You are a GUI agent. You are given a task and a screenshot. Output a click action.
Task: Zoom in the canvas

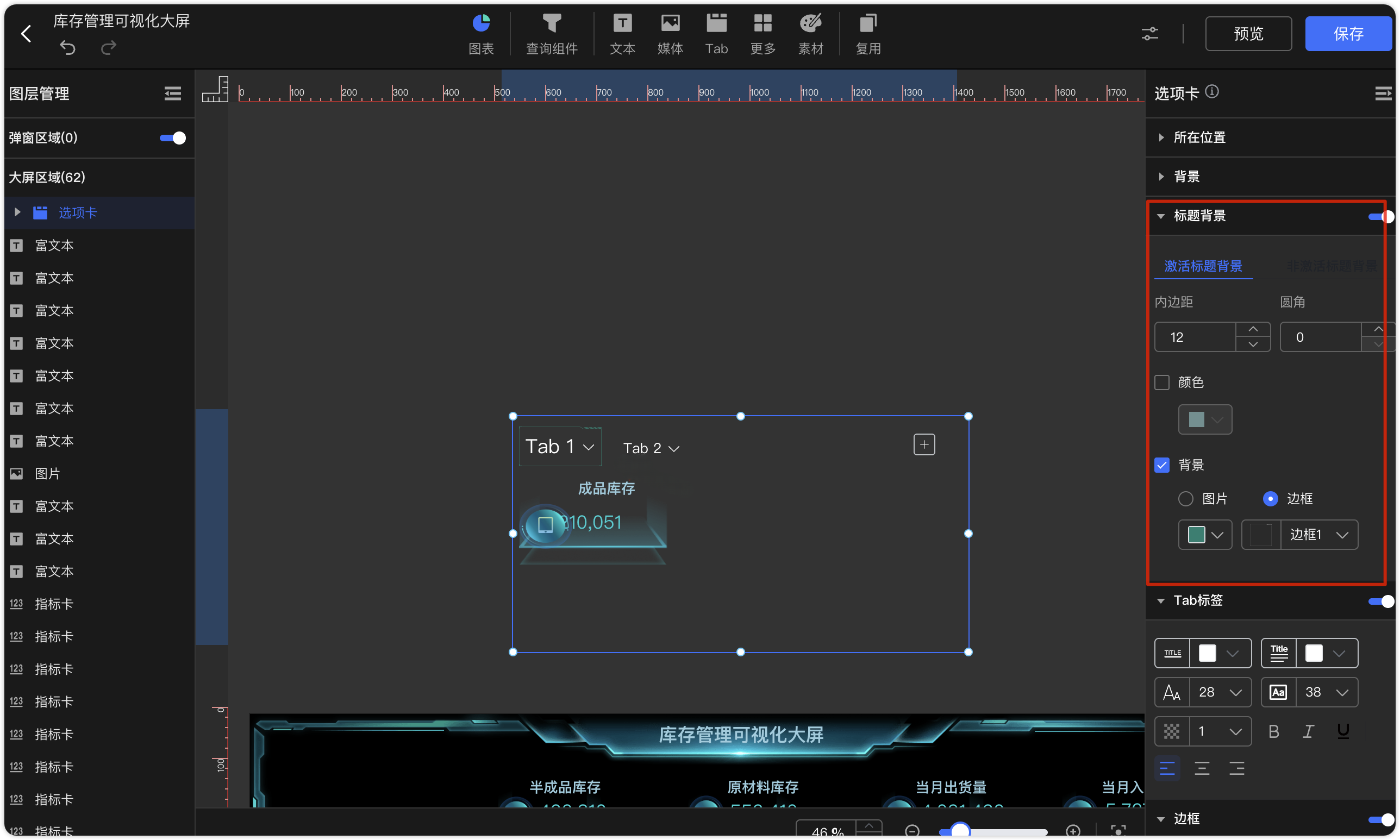(x=1073, y=831)
